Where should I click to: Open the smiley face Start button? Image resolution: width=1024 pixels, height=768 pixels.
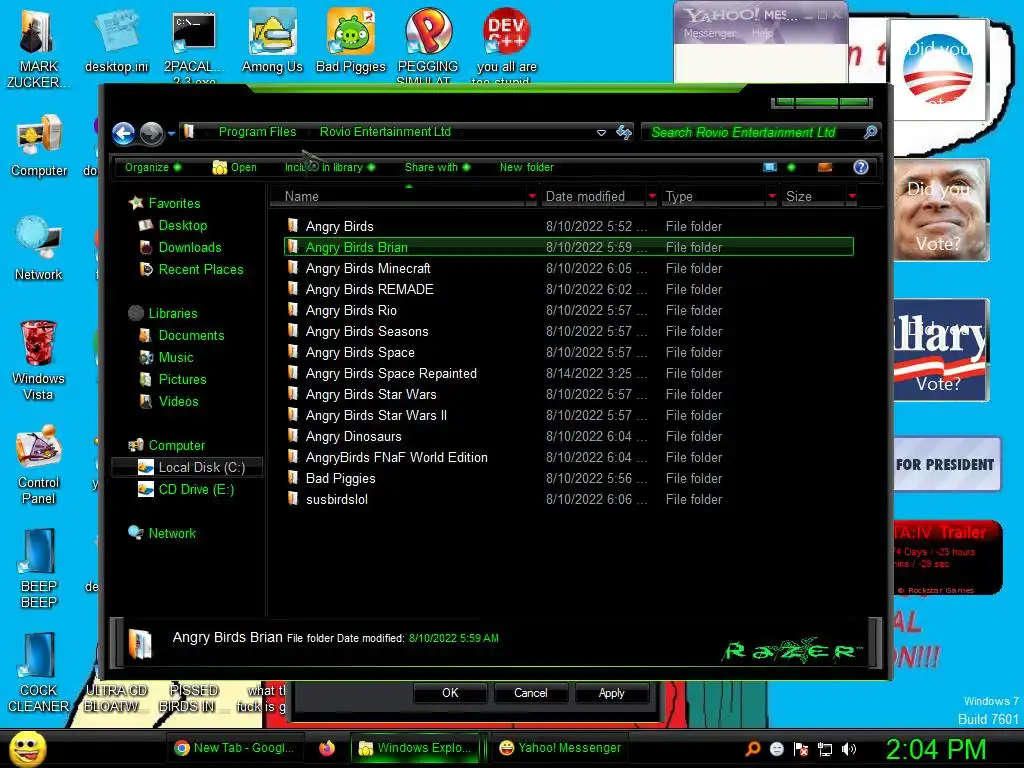(x=27, y=749)
